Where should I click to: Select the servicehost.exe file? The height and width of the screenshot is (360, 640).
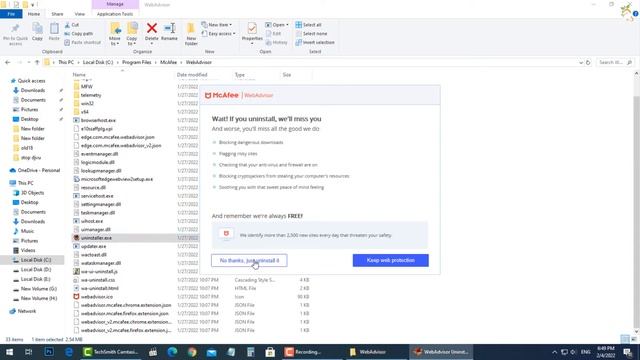tap(97, 196)
